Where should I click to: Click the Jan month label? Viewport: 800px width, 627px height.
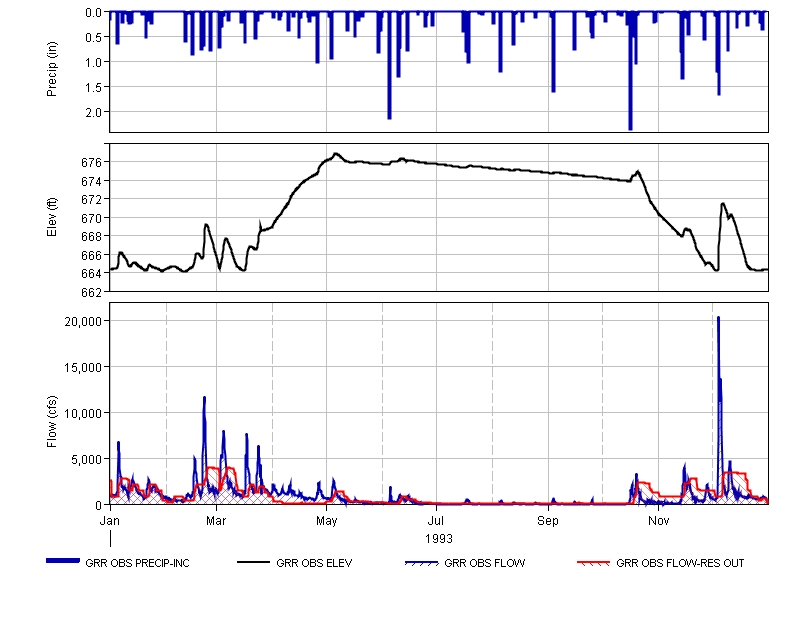(x=110, y=521)
